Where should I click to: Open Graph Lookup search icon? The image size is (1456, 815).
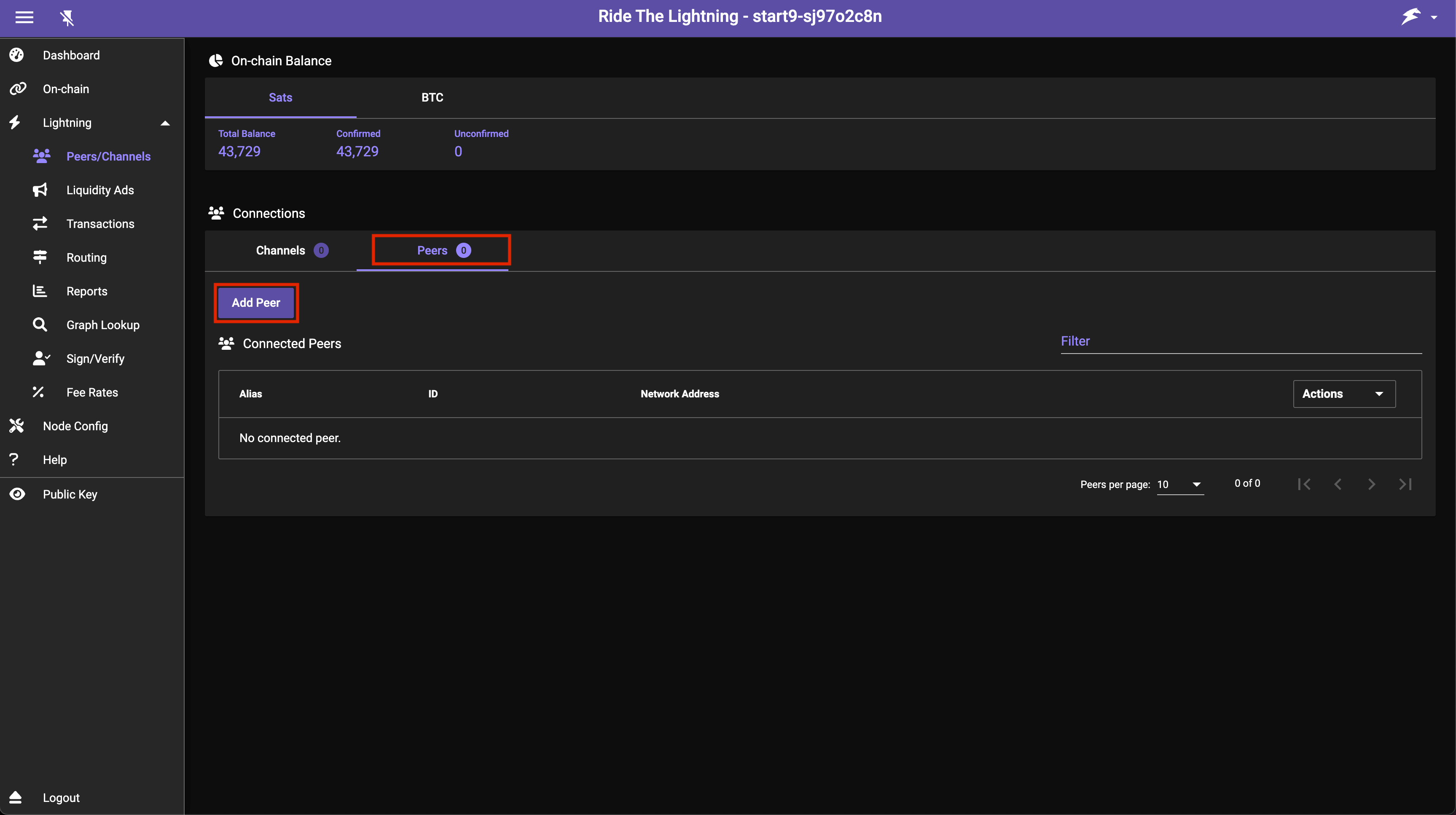pos(40,324)
